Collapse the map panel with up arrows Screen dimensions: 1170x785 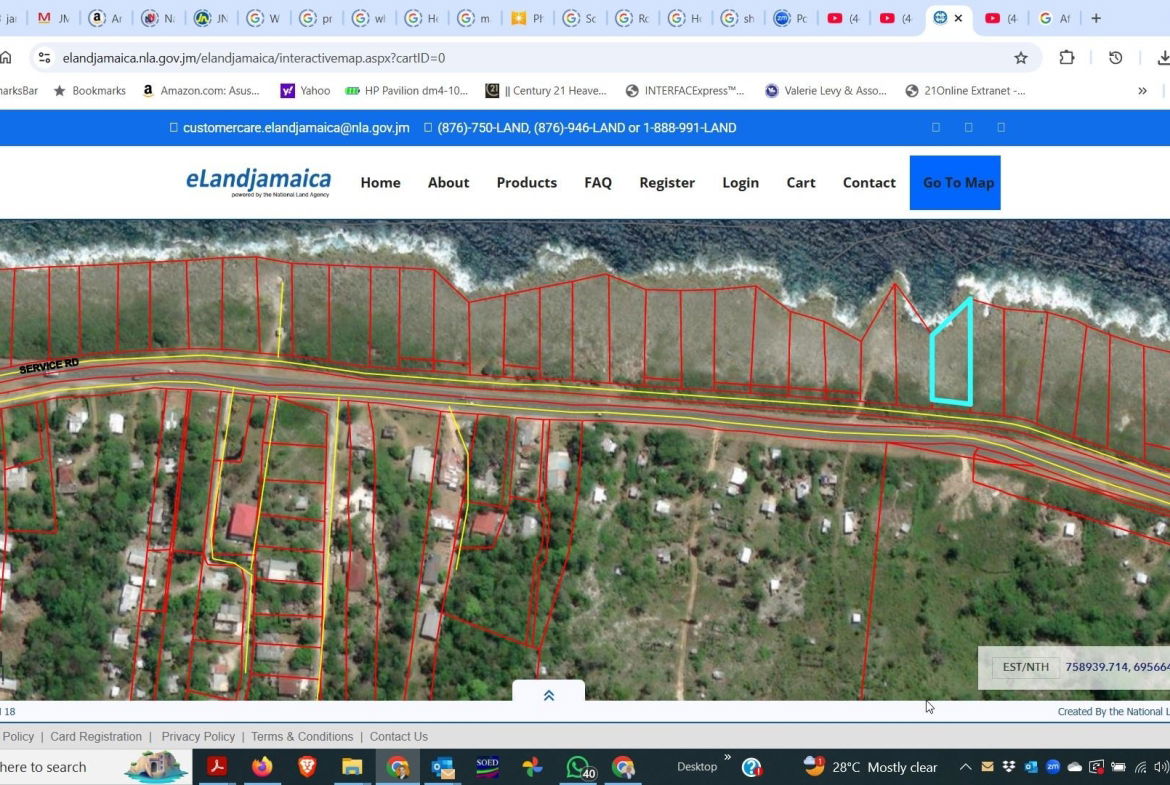pos(548,694)
